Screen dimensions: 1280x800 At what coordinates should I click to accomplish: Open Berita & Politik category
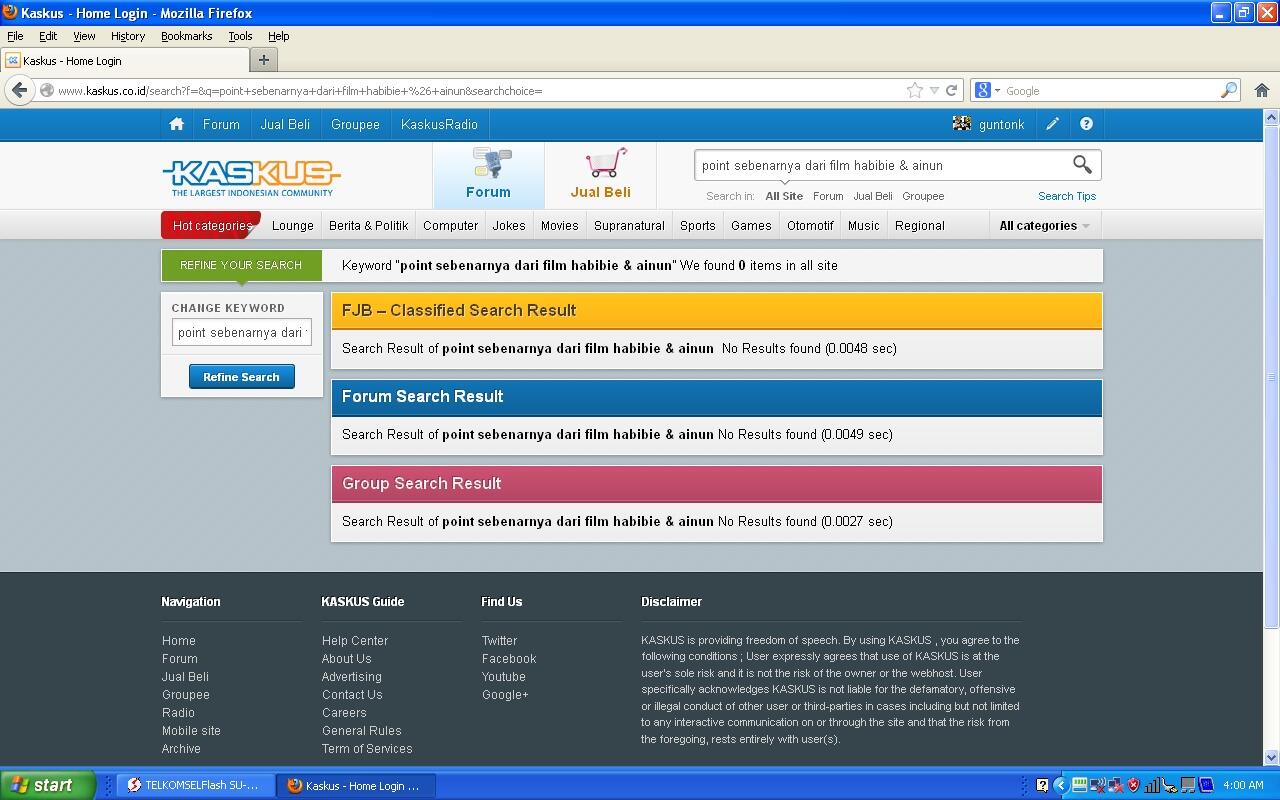click(369, 225)
